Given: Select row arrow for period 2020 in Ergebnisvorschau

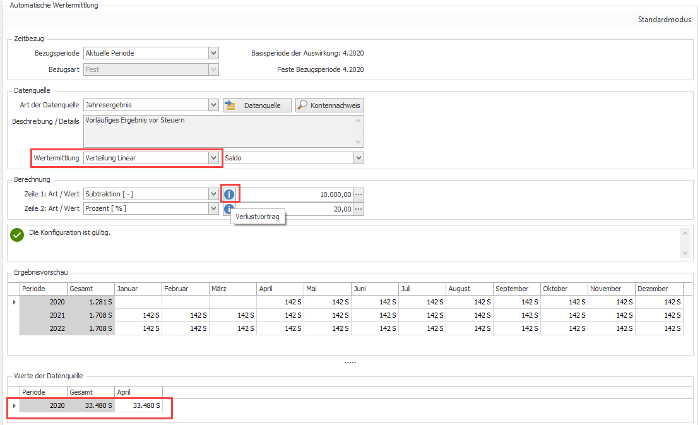Looking at the screenshot, I should pos(14,302).
